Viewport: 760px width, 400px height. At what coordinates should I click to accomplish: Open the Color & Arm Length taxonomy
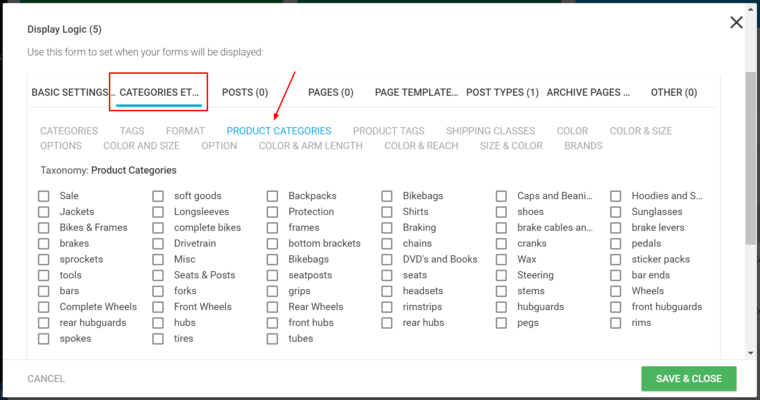310,146
